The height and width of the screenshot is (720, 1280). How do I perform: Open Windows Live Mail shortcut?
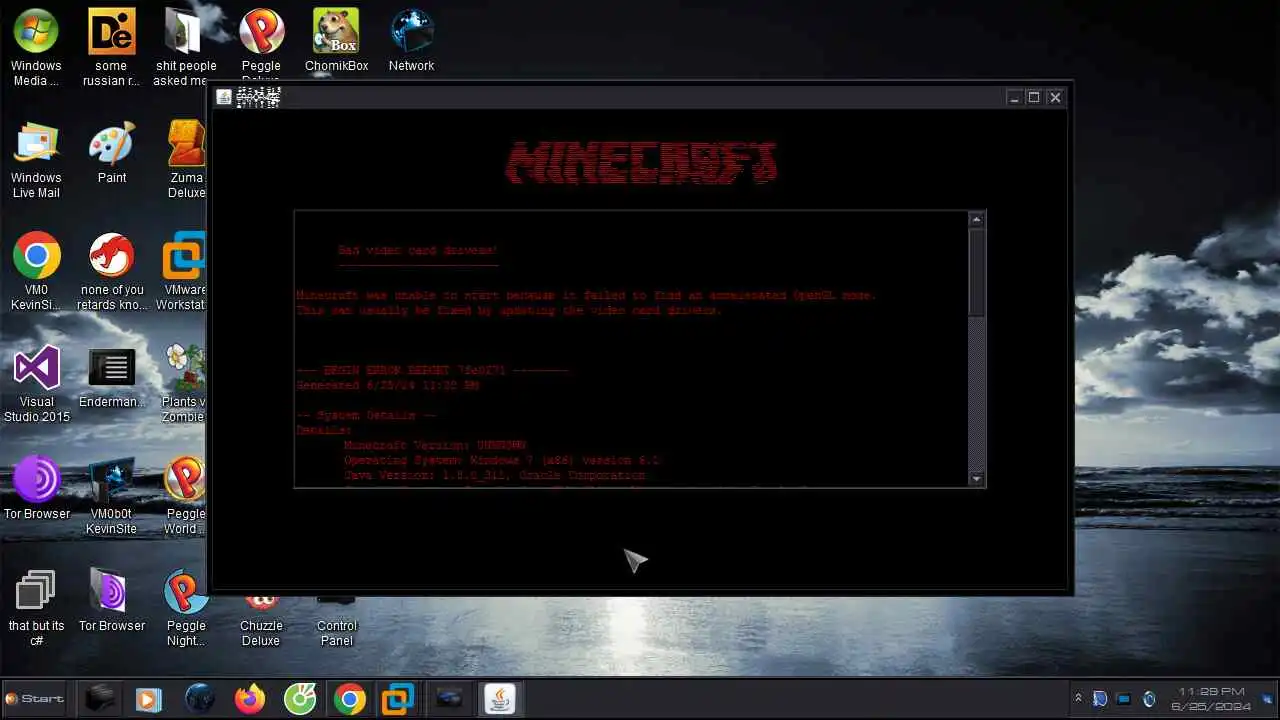[x=36, y=160]
